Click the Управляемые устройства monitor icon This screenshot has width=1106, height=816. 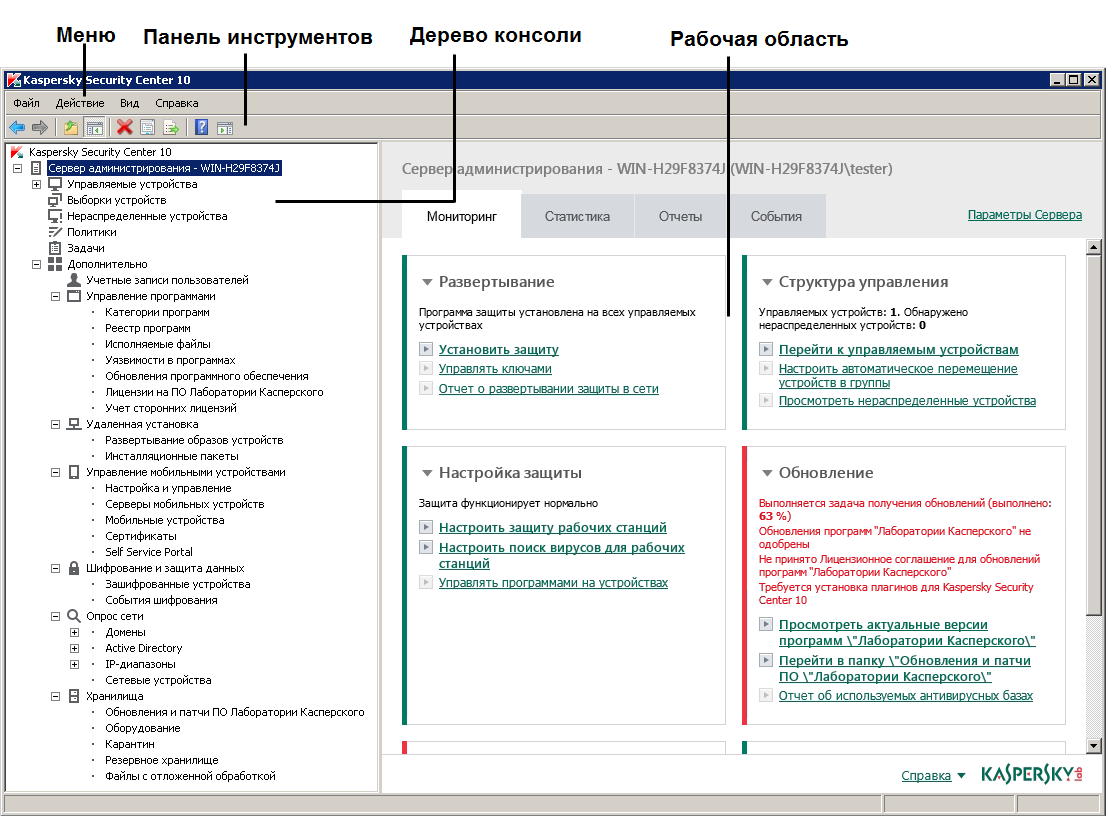pyautogui.click(x=55, y=184)
